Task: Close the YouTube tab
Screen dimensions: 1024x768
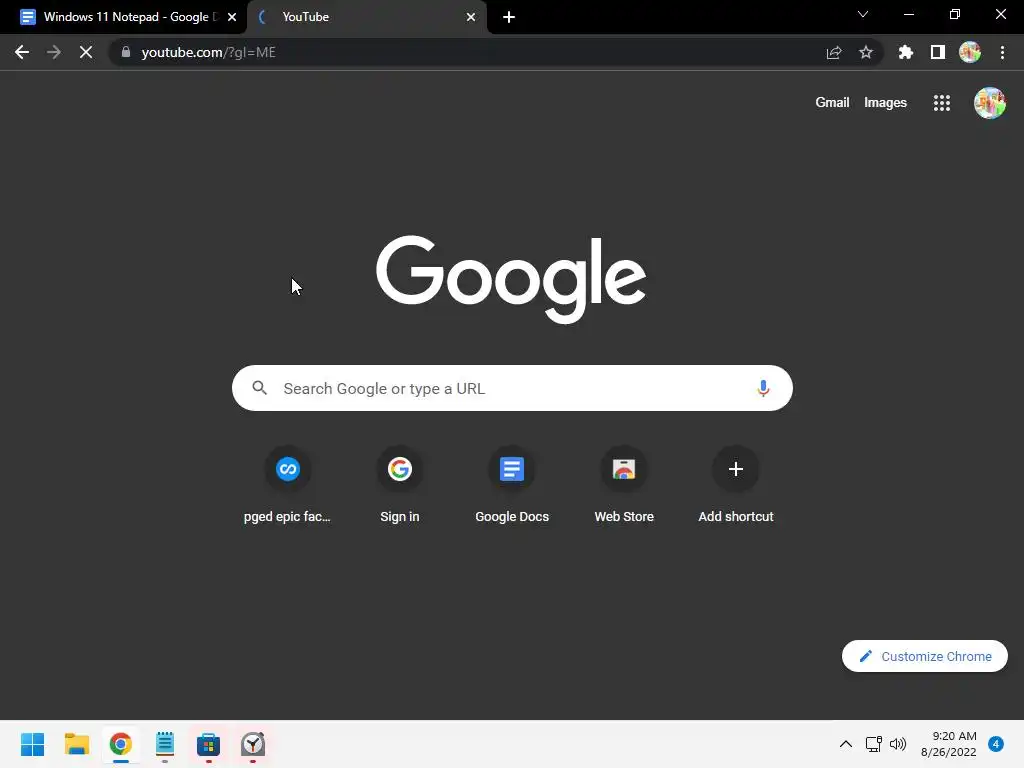Action: click(x=471, y=17)
